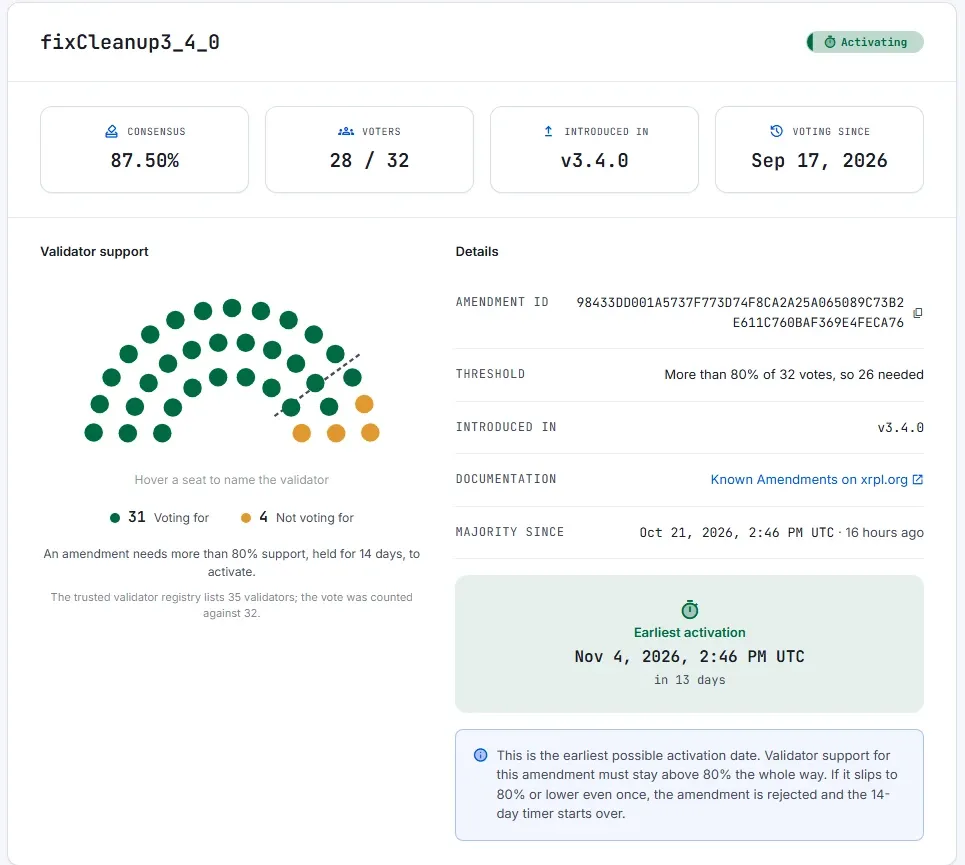Click the consensus ballot icon

click(x=111, y=132)
